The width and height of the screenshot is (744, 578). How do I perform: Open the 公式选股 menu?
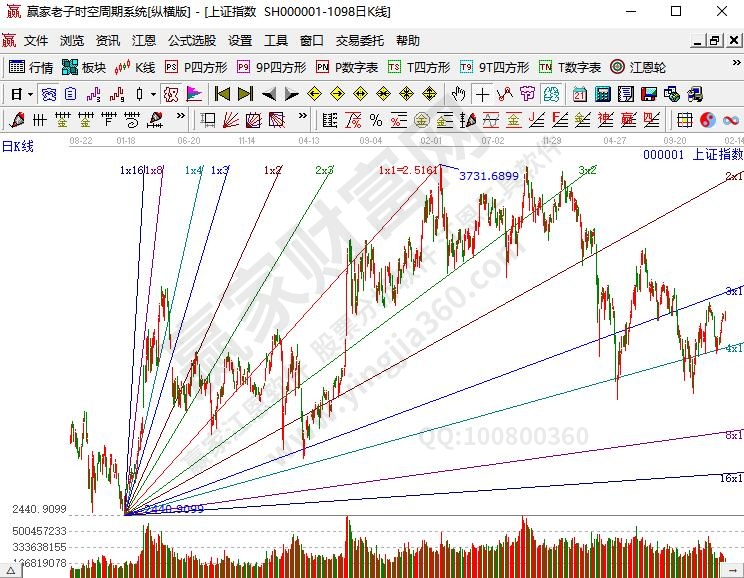click(191, 41)
